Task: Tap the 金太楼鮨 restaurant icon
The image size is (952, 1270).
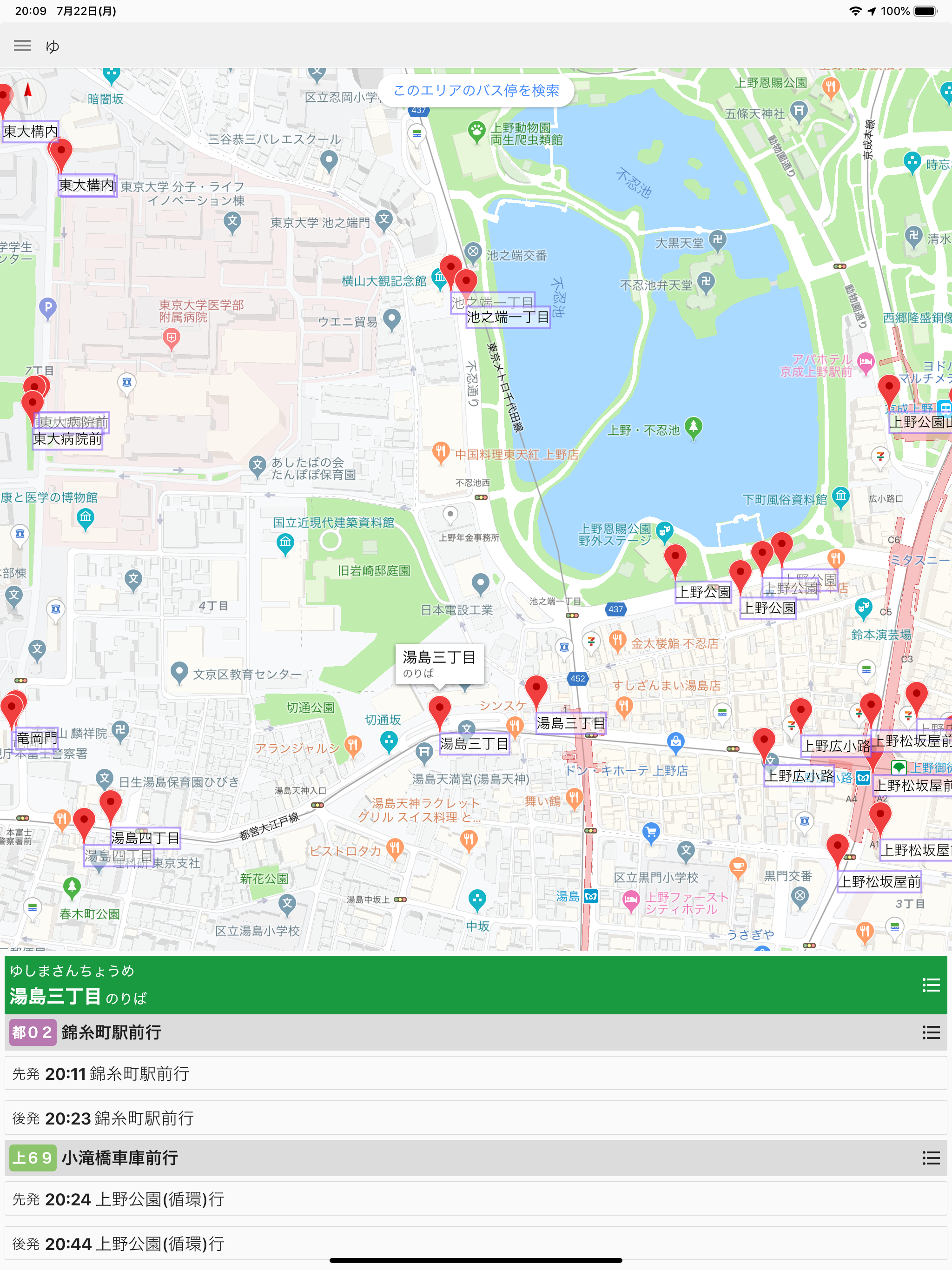Action: [617, 641]
